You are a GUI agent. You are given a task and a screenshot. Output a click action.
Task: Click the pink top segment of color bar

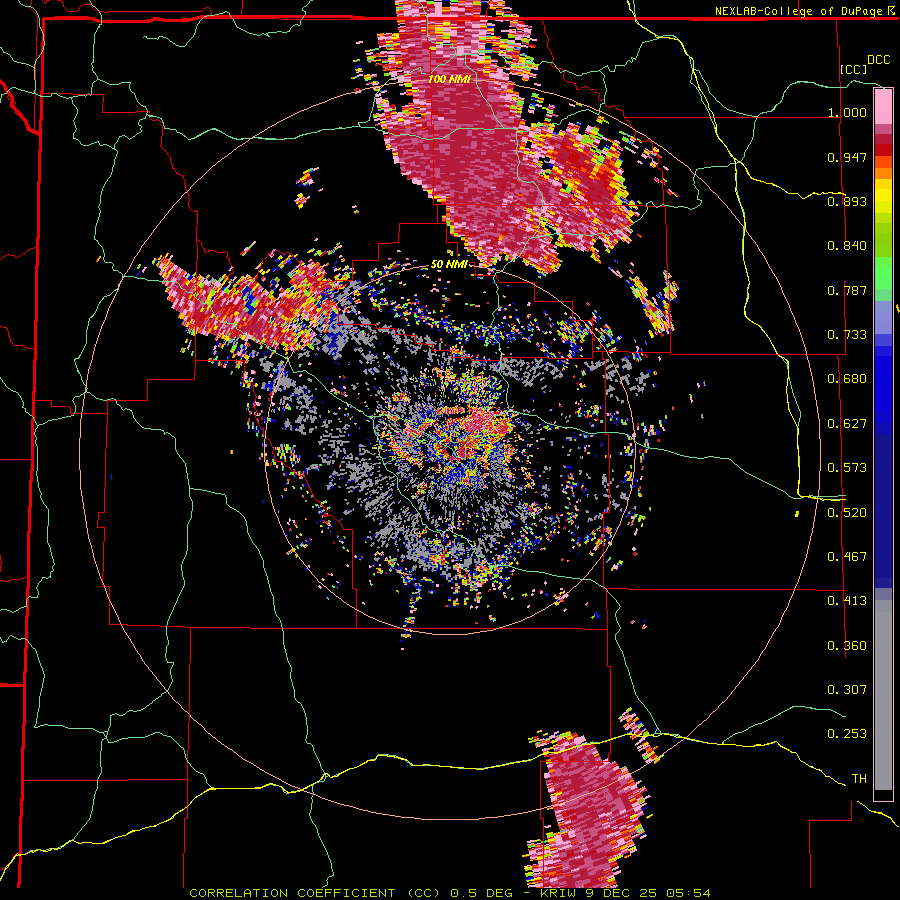click(x=883, y=106)
